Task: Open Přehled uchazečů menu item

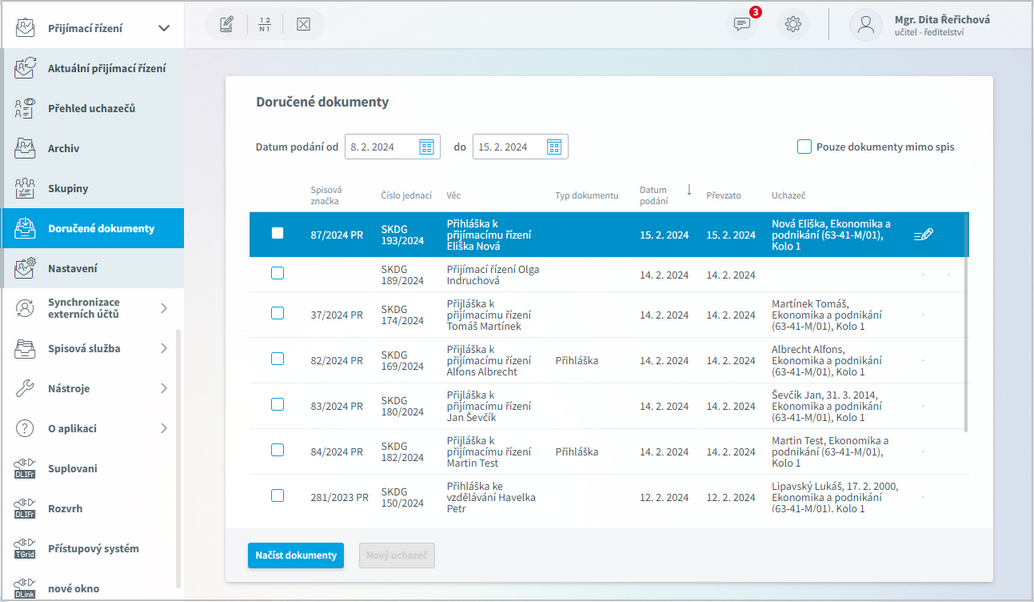Action: pos(92,108)
